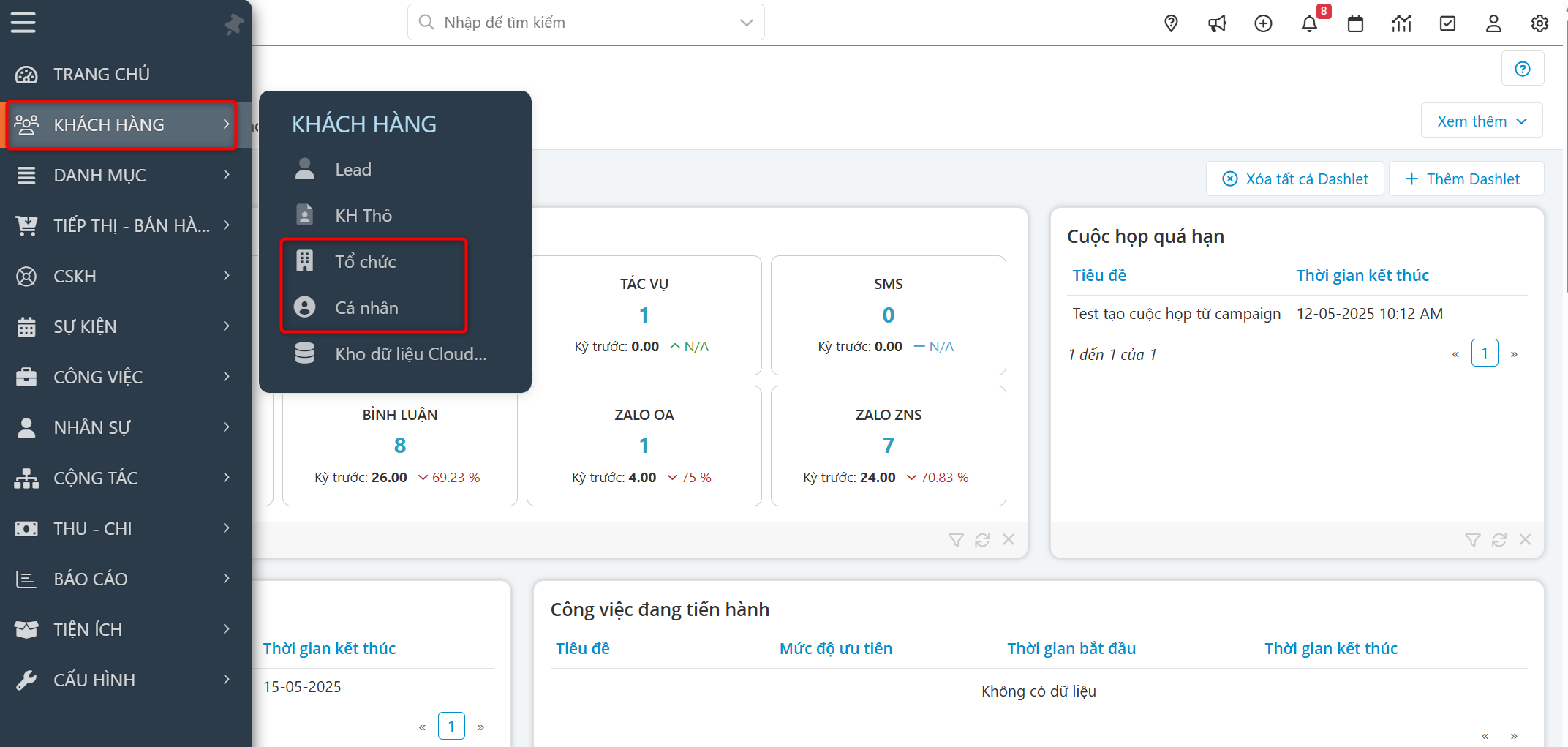Image resolution: width=1568 pixels, height=747 pixels.
Task: Open the search box dropdown arrow
Action: (746, 23)
